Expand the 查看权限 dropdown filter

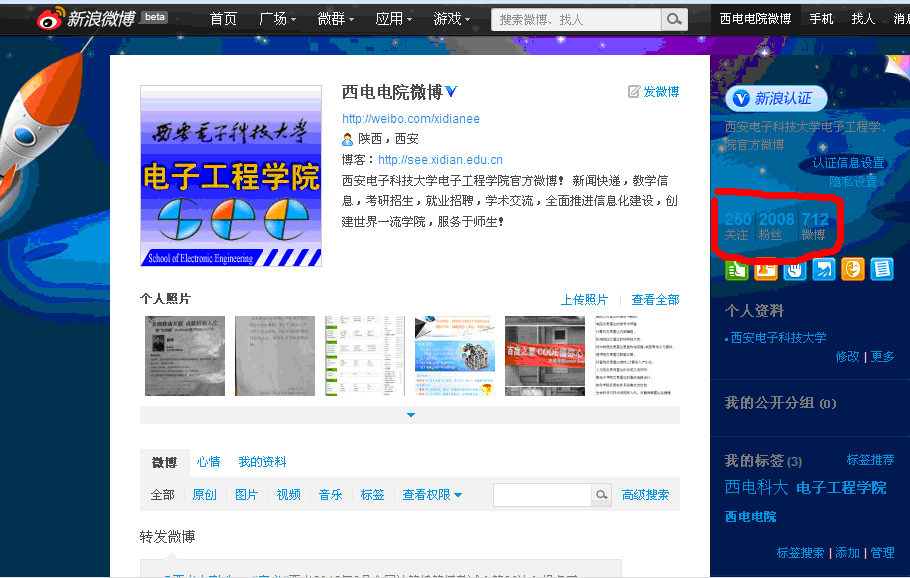[432, 495]
